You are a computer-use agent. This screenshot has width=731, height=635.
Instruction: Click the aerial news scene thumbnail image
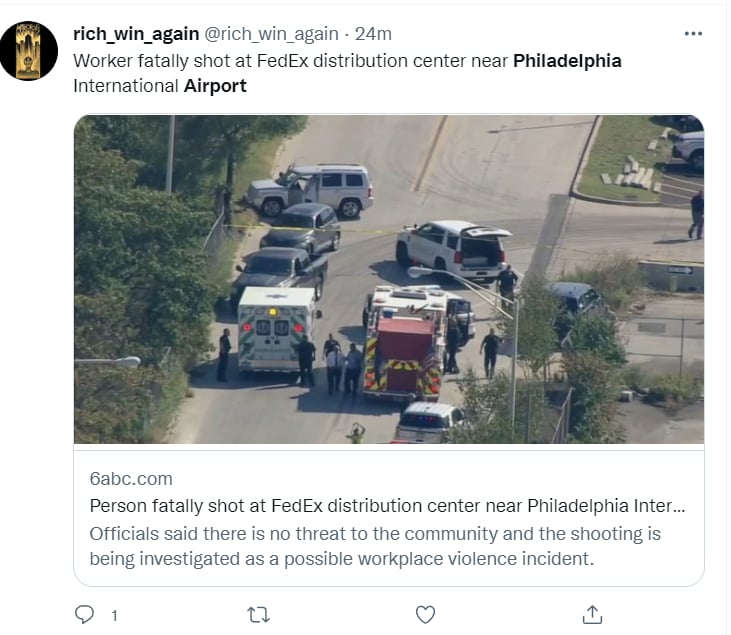389,279
